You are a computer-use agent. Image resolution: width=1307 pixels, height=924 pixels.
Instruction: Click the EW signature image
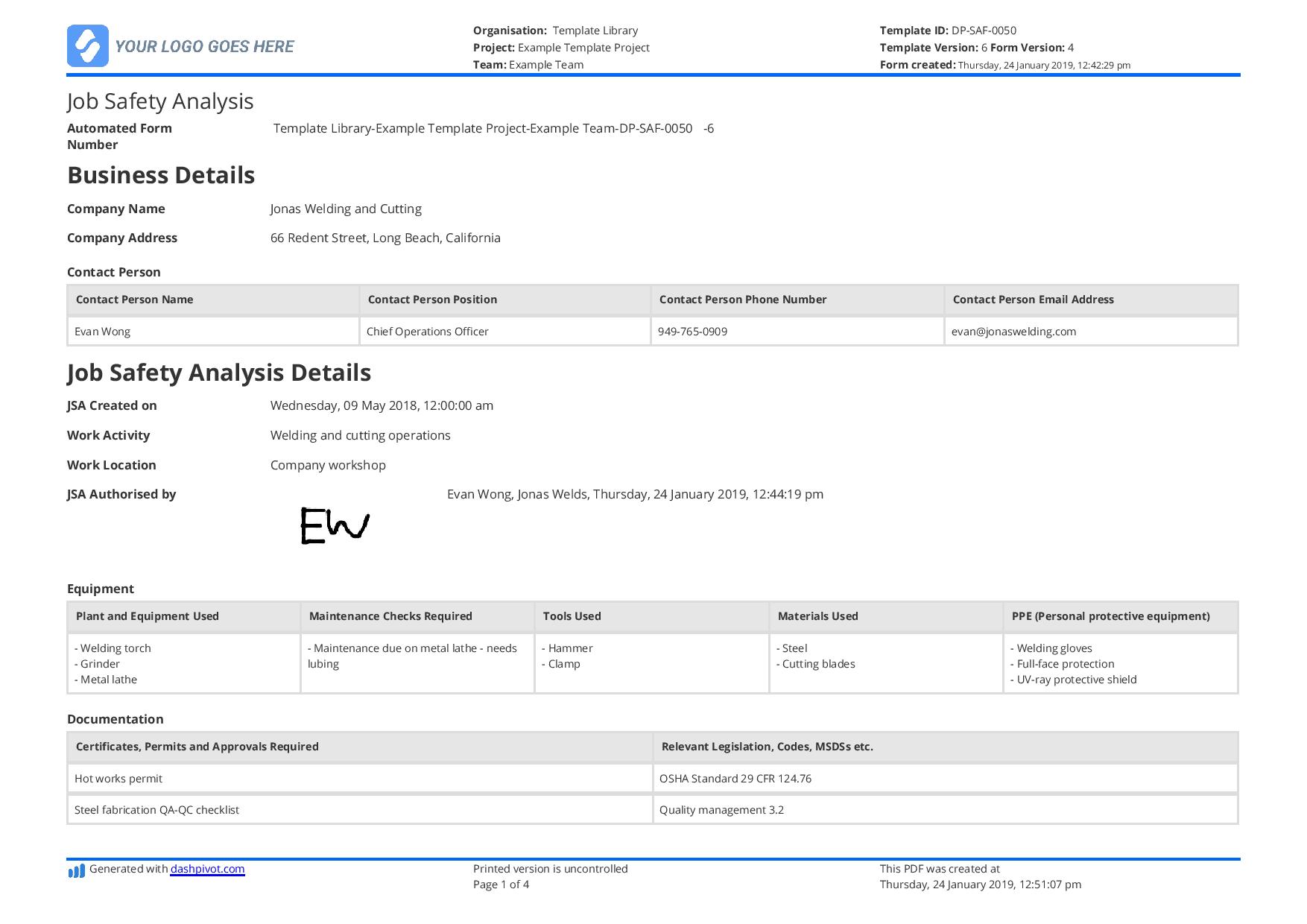tap(335, 526)
